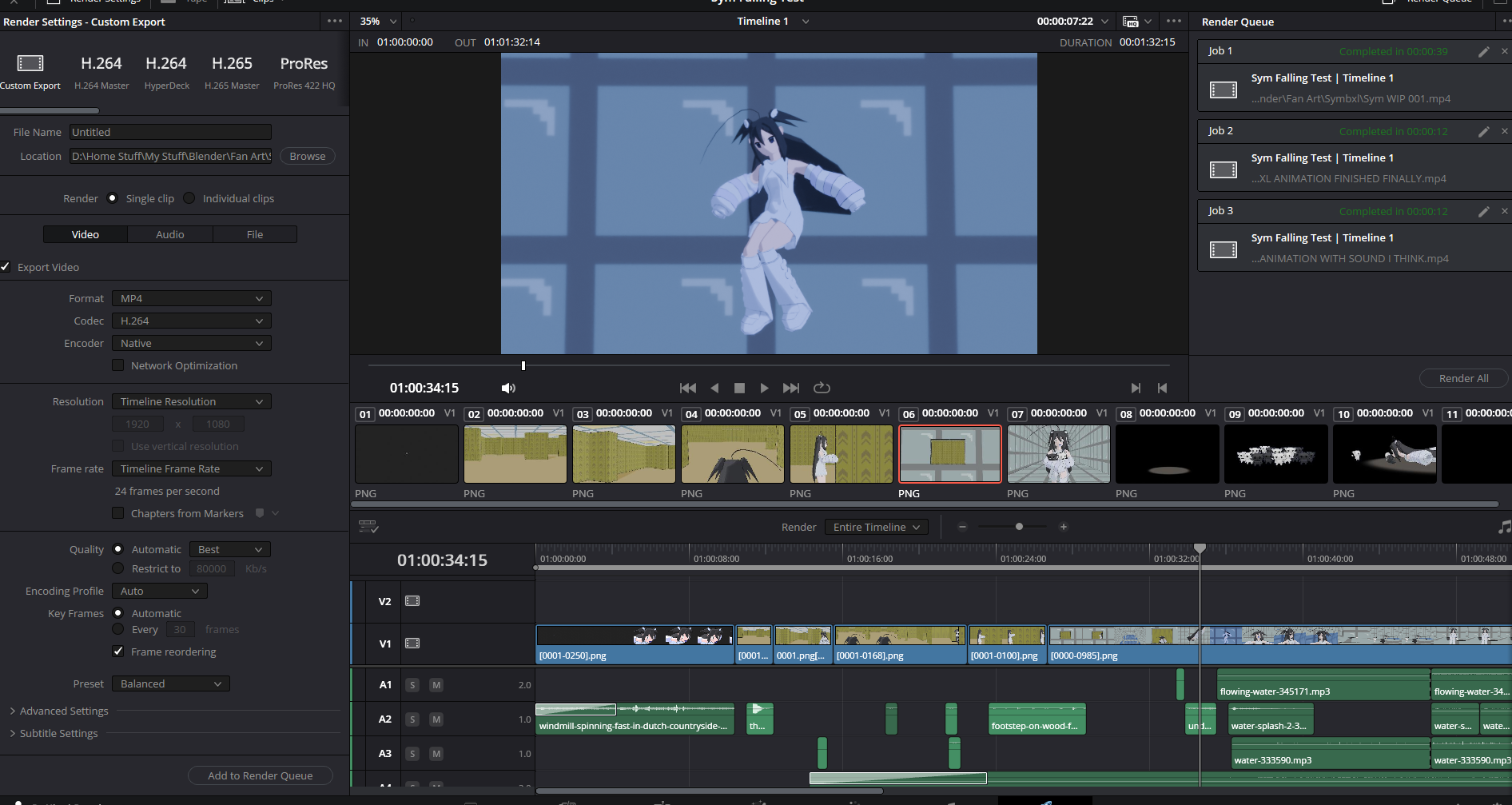Image resolution: width=1512 pixels, height=805 pixels.
Task: Select flowing-water-345171.mp3 clip on A1
Action: 1323,685
